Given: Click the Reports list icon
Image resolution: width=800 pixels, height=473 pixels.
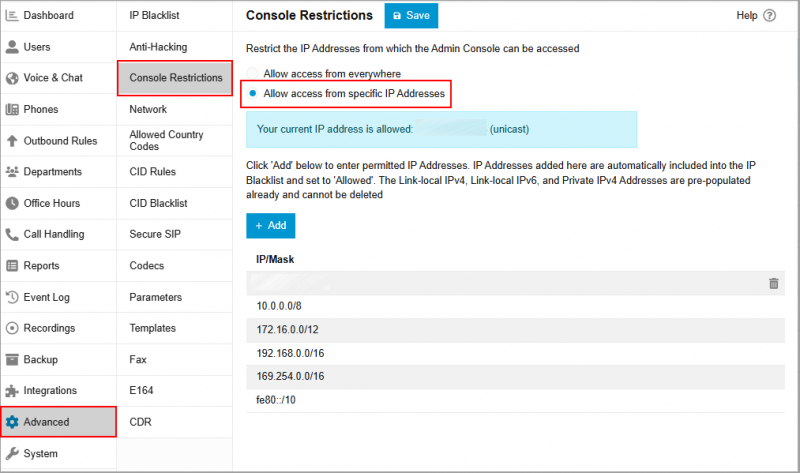Looking at the screenshot, I should (x=12, y=266).
